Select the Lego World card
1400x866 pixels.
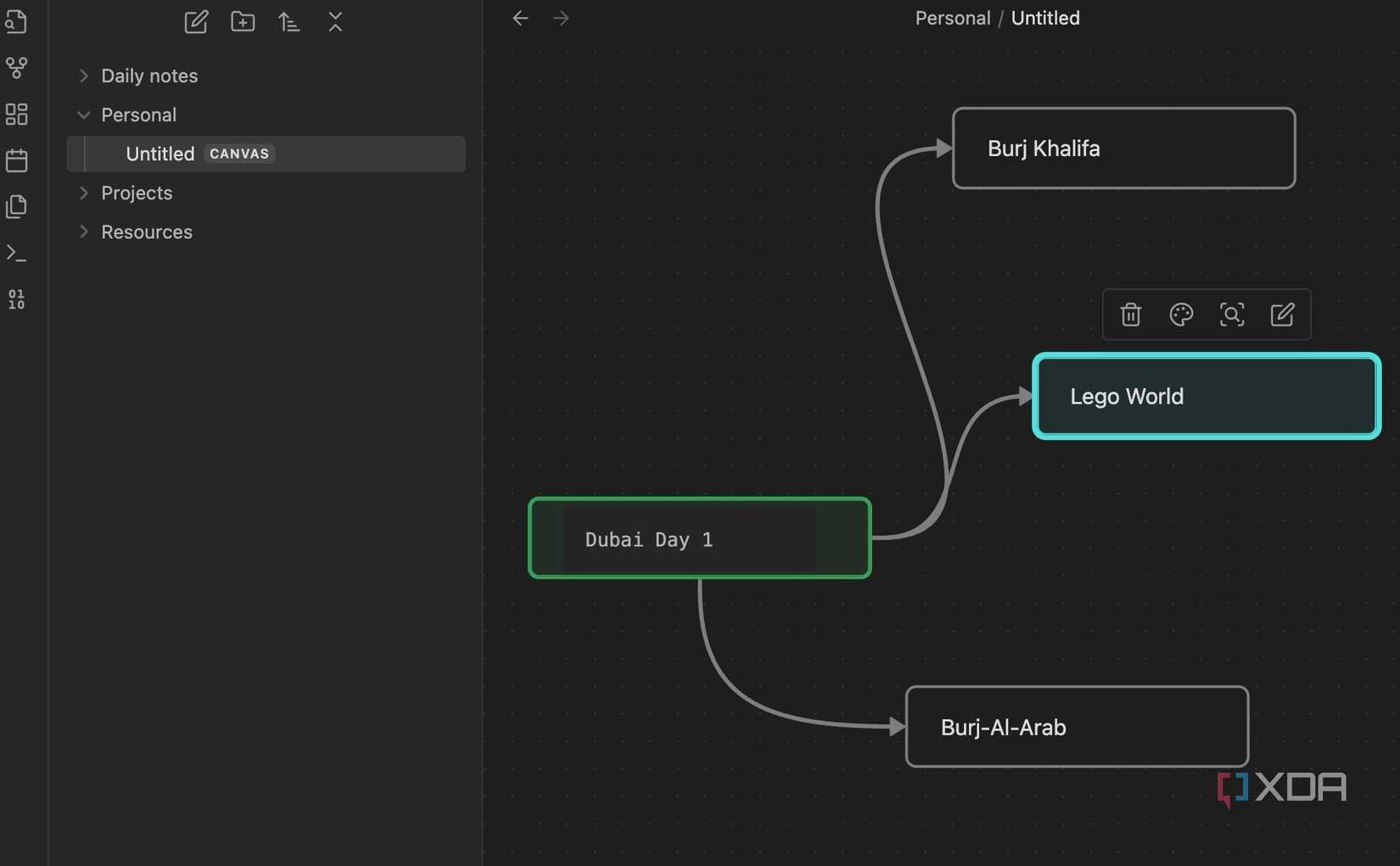click(x=1207, y=396)
